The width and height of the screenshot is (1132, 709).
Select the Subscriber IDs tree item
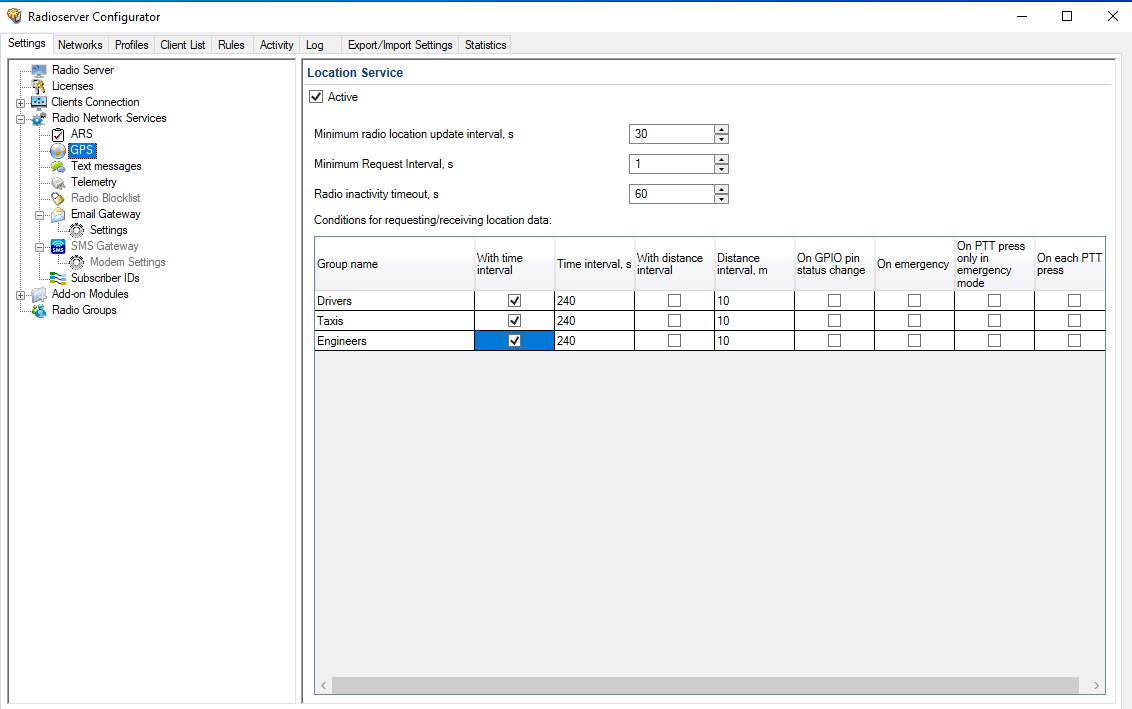pos(105,278)
